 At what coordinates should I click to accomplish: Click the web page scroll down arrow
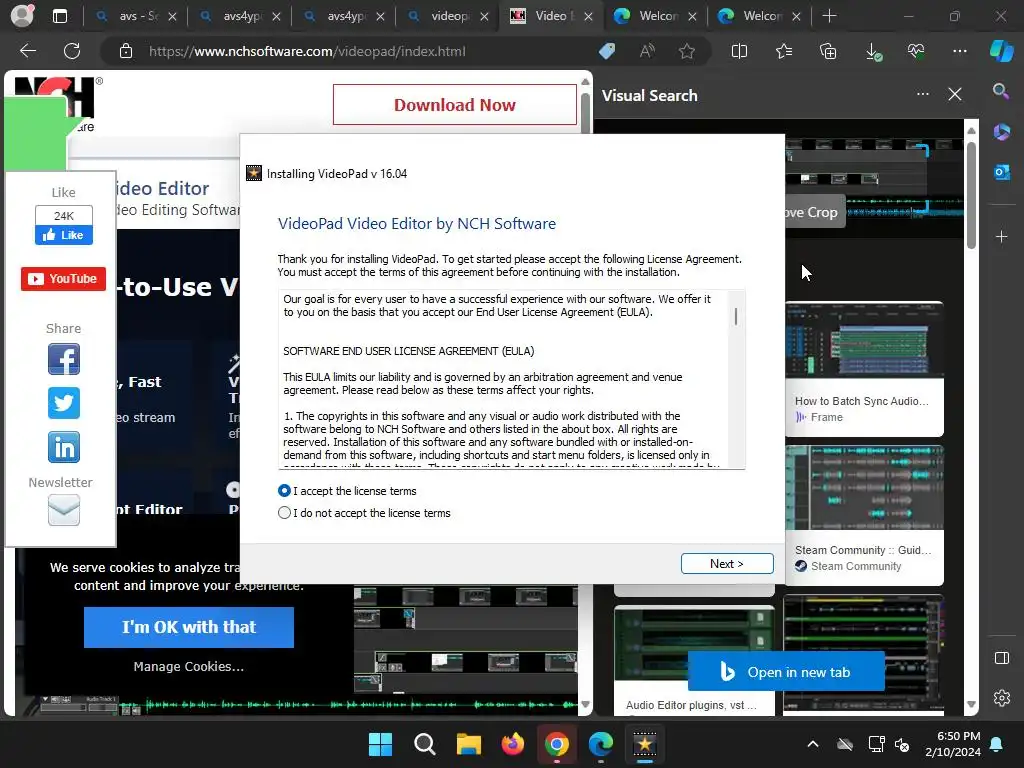(x=585, y=705)
